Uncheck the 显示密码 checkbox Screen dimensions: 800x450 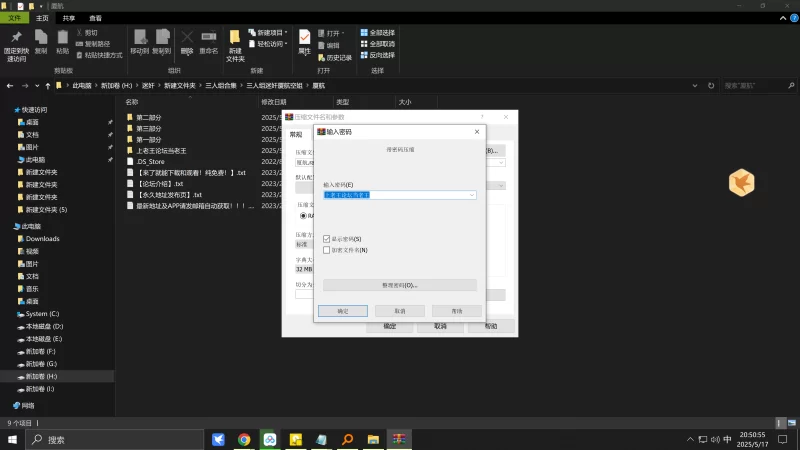[327, 239]
